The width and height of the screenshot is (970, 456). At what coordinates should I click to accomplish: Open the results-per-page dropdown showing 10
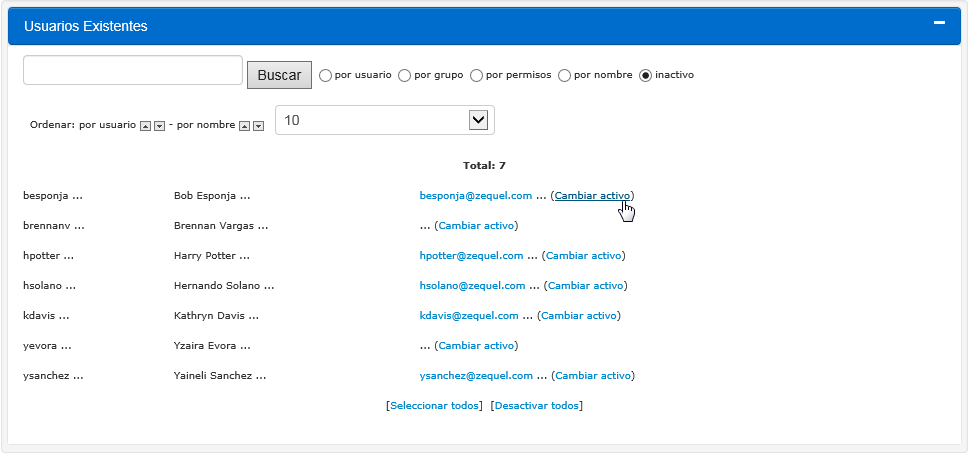tap(384, 120)
